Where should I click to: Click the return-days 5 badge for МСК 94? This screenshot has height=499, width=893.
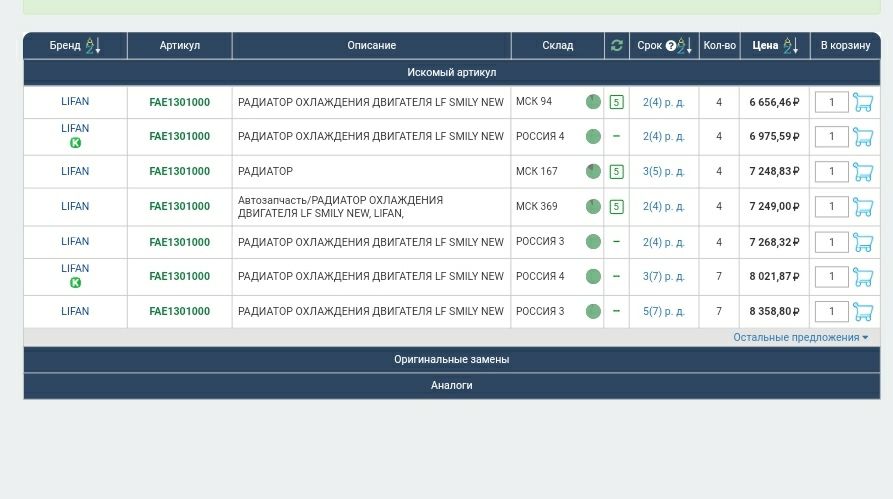click(616, 103)
